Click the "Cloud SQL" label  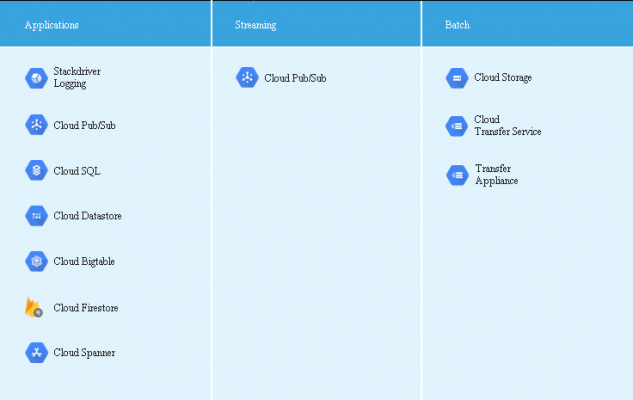click(x=77, y=171)
